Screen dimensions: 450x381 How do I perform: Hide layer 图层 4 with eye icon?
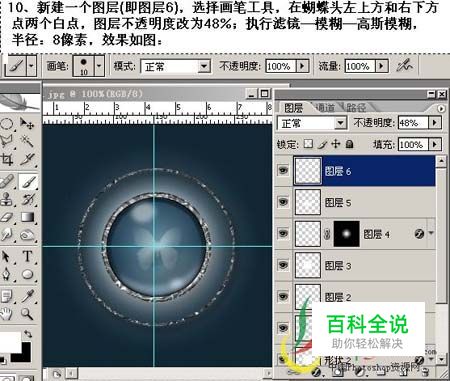coord(283,233)
